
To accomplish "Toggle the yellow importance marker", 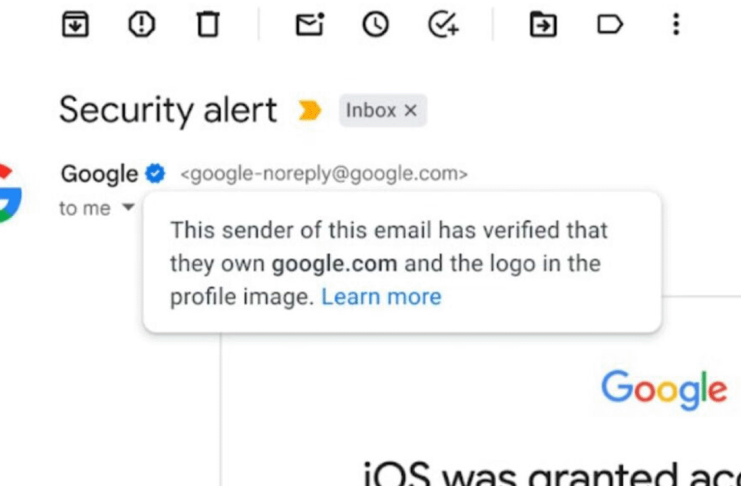I will point(310,110).
